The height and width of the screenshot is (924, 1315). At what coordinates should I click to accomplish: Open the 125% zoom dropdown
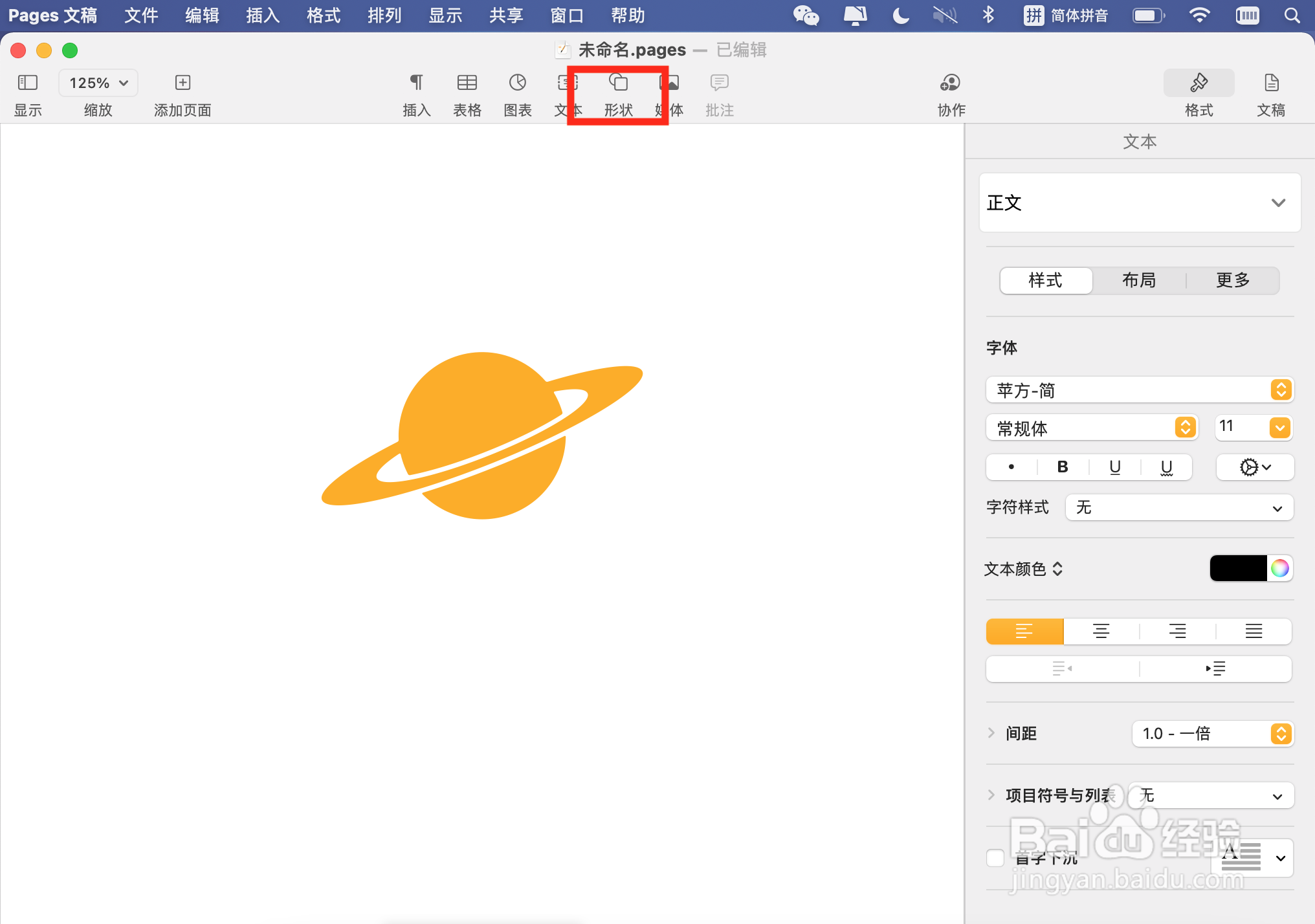click(98, 83)
